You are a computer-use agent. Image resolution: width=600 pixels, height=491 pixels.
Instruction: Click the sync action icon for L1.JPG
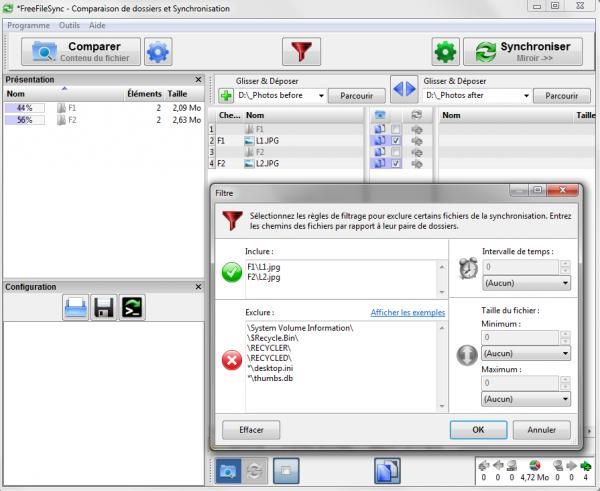pos(416,141)
